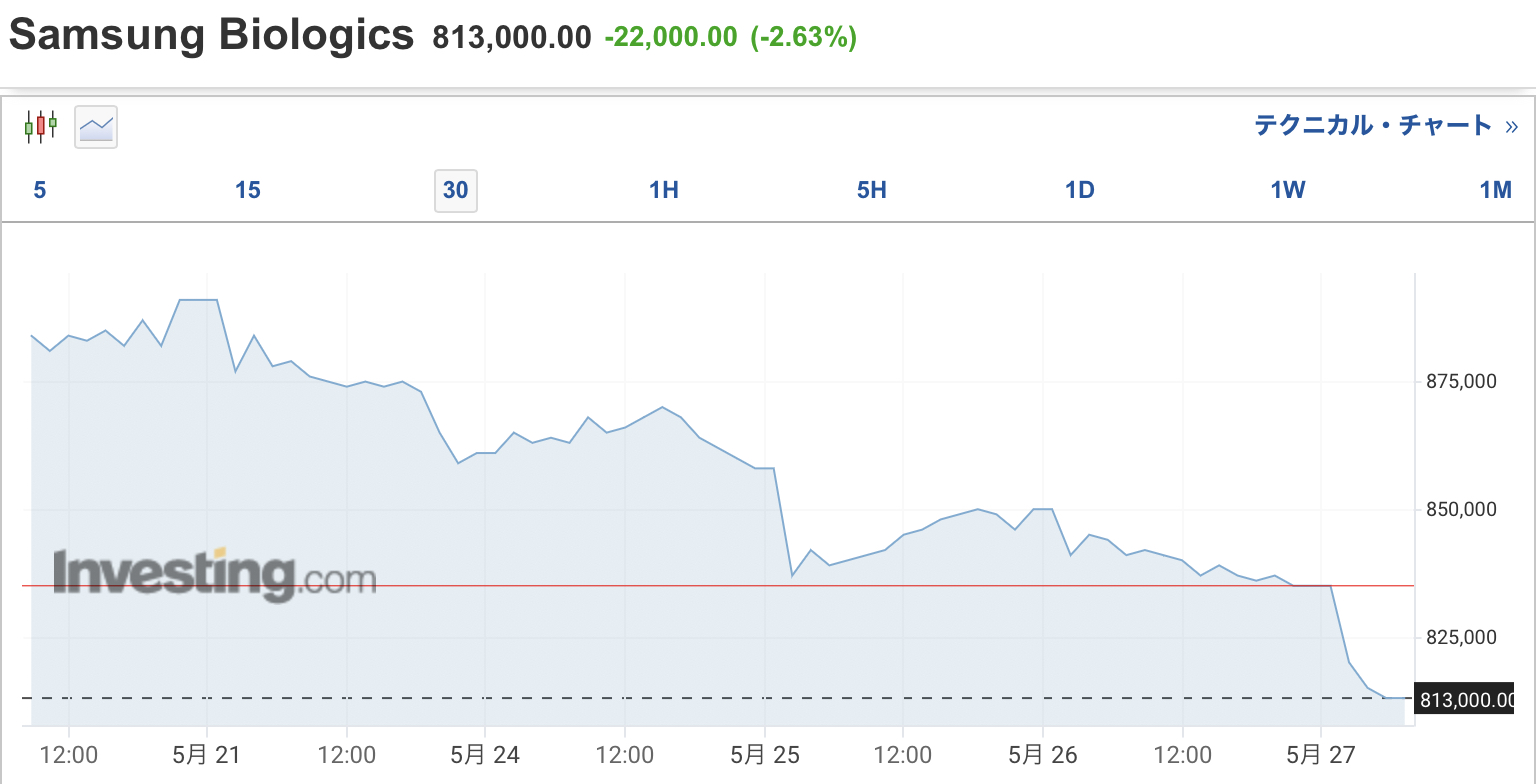Select the 5 minute interval
Screen dimensions: 1536x784
pyautogui.click(x=40, y=190)
